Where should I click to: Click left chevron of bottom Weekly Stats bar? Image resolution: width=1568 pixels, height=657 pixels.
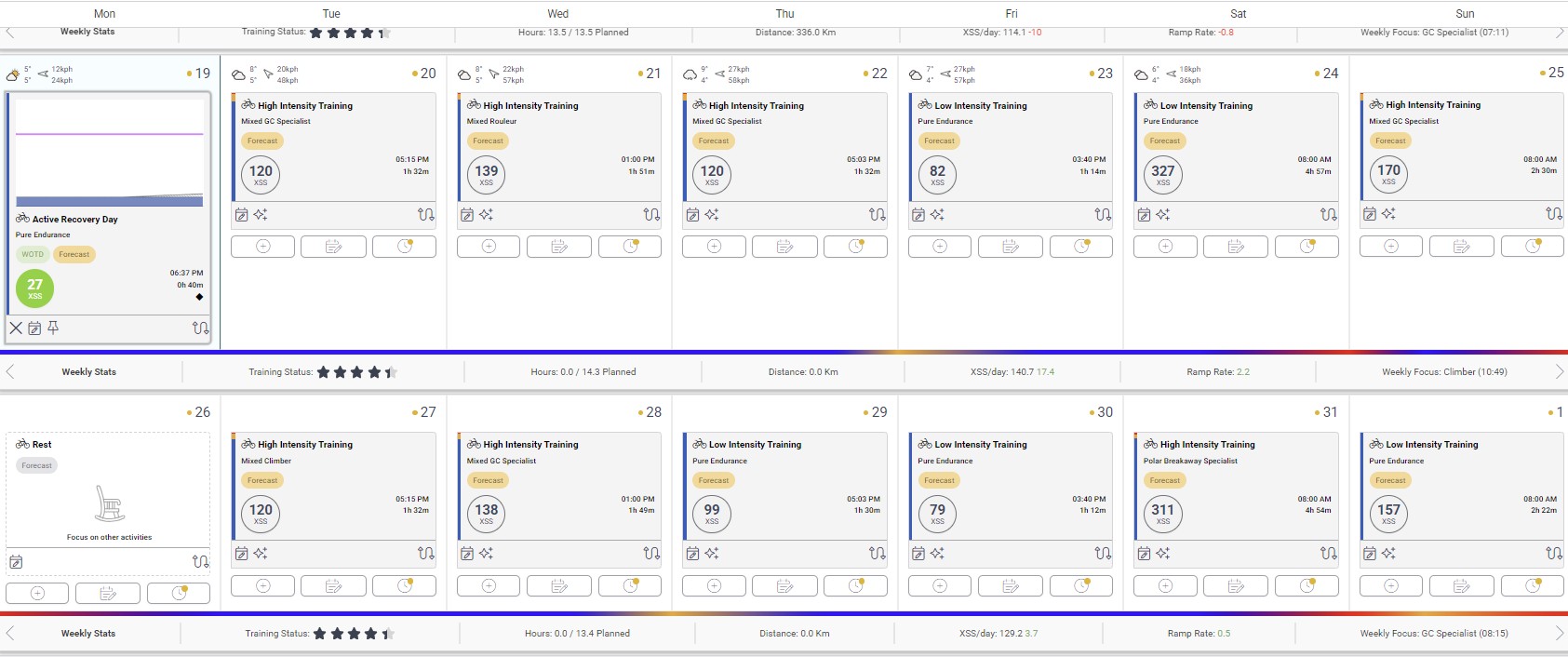tap(10, 634)
